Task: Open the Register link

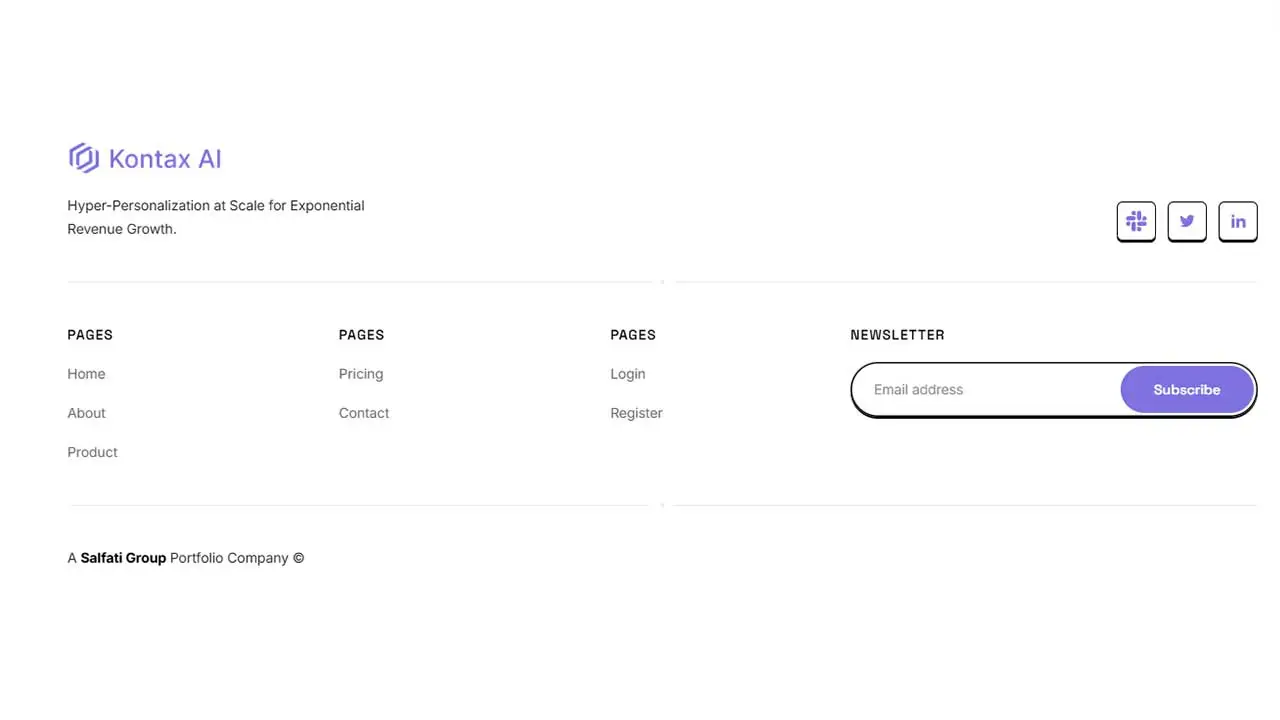Action: click(x=636, y=413)
